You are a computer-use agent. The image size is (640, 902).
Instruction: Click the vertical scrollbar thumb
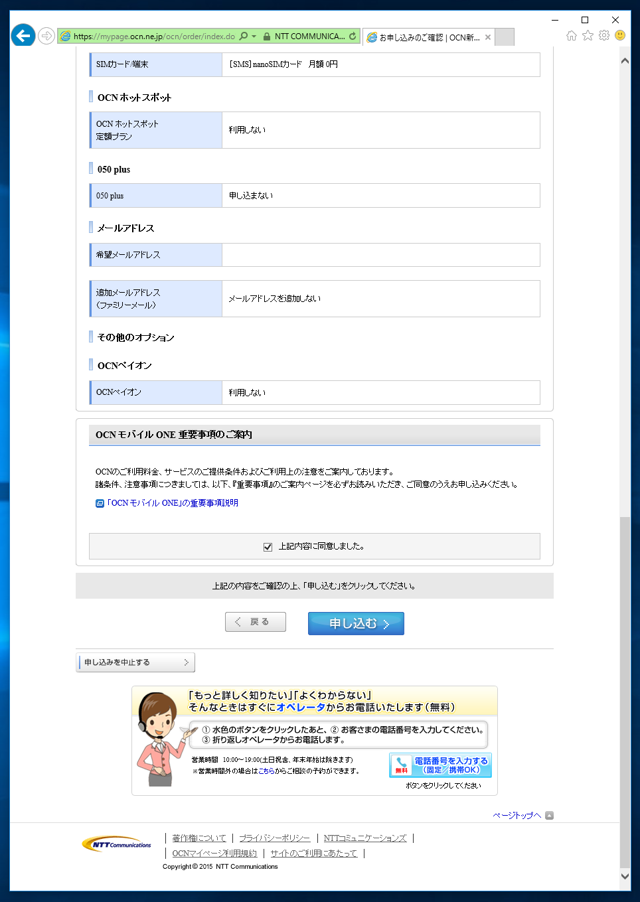625,693
